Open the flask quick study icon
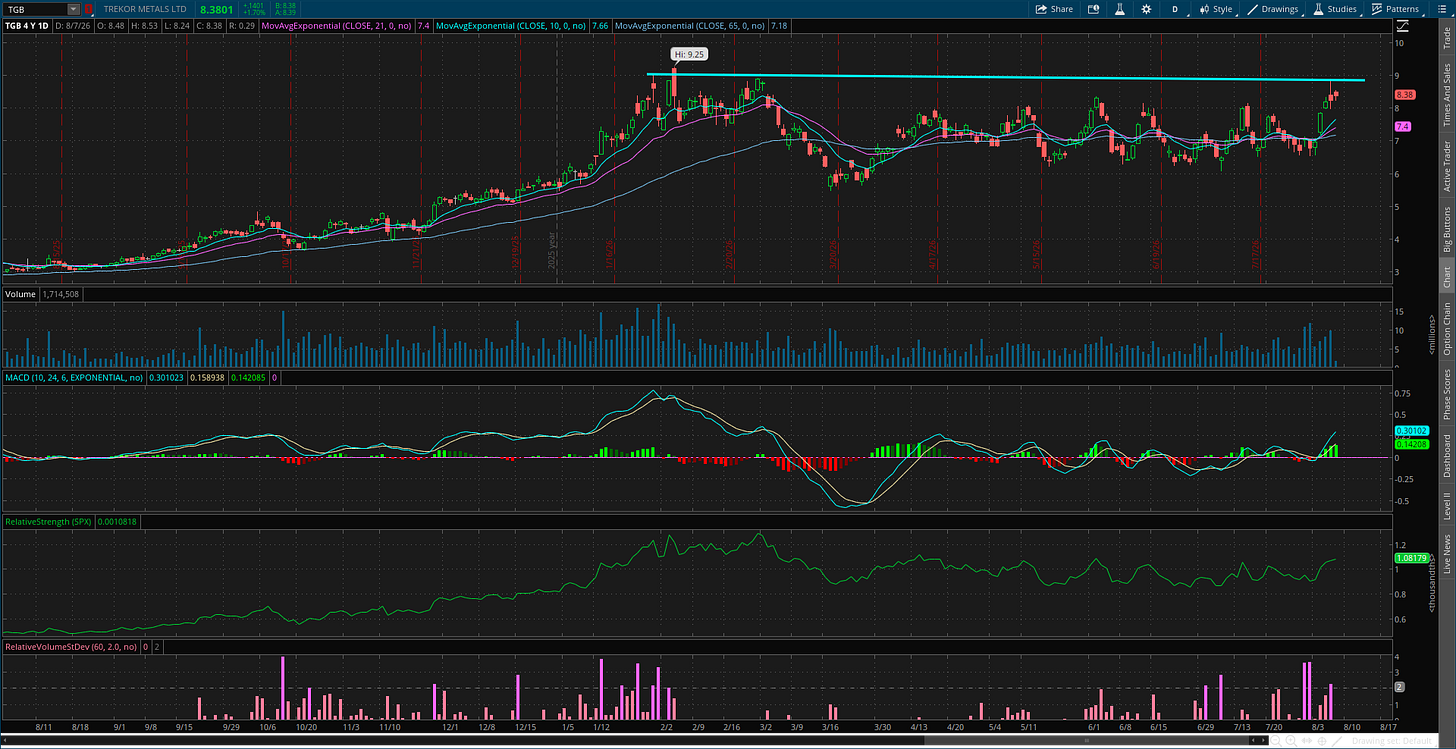1456x749 pixels. coord(1120,9)
